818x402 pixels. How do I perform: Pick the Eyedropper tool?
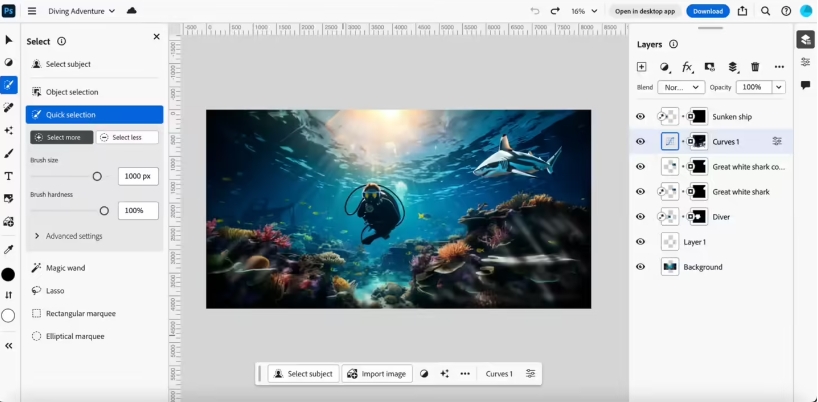[9, 249]
